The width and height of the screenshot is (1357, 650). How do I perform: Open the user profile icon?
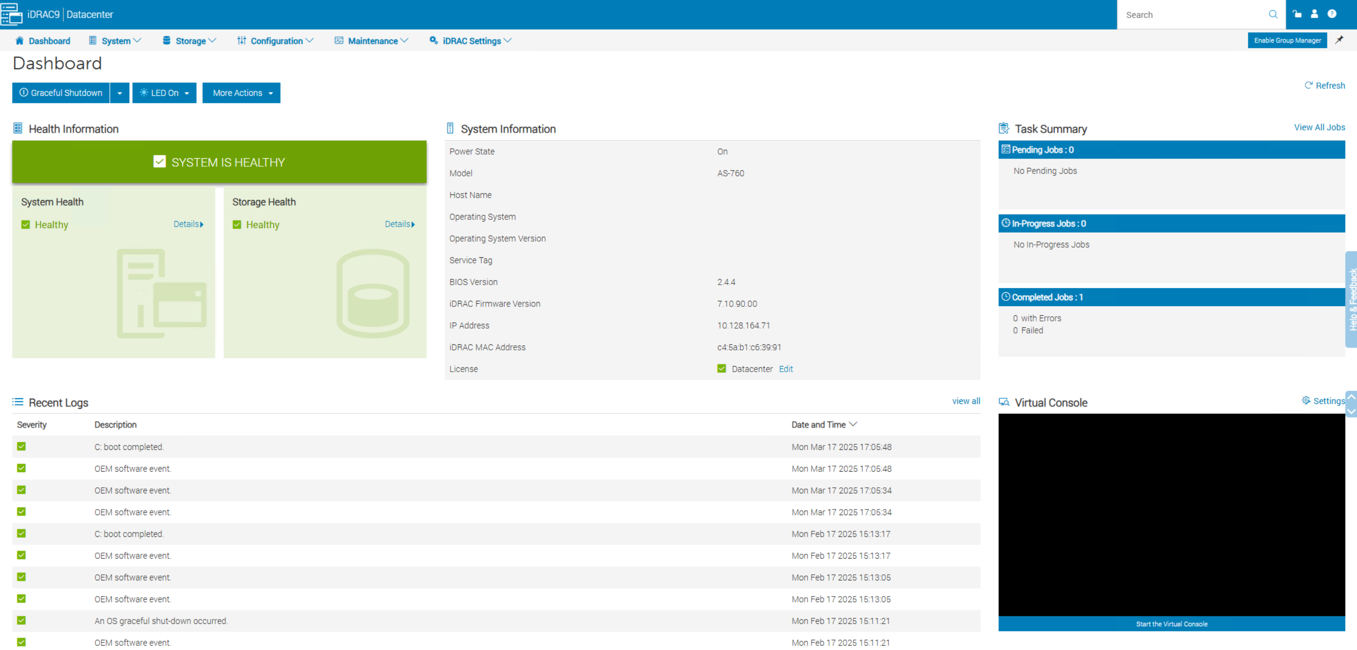(x=1314, y=15)
